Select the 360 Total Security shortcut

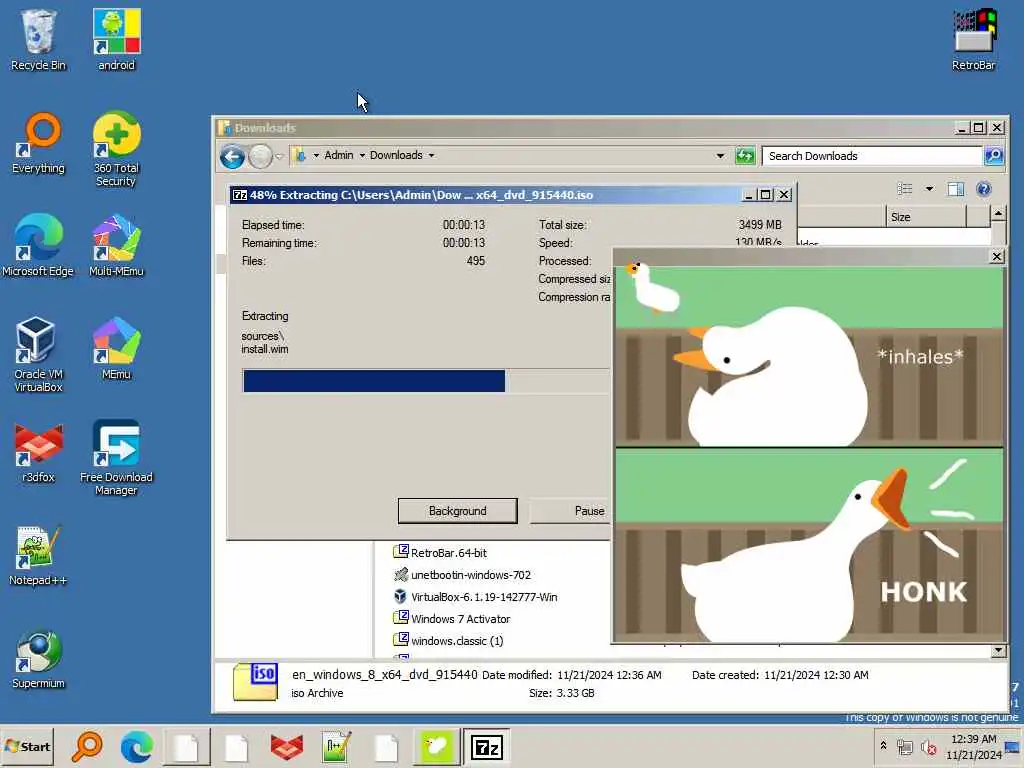[x=116, y=150]
